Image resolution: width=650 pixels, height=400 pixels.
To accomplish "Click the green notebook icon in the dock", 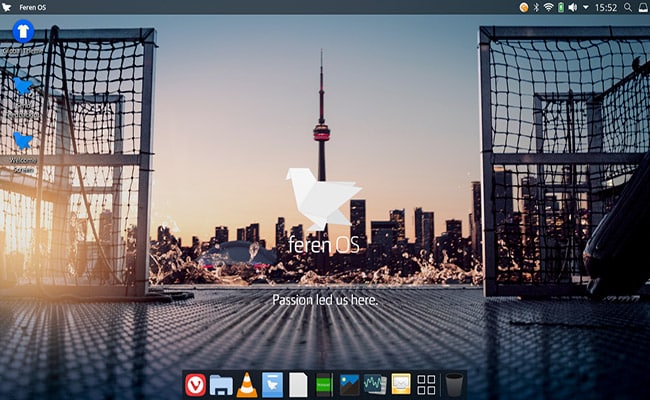I will point(324,384).
